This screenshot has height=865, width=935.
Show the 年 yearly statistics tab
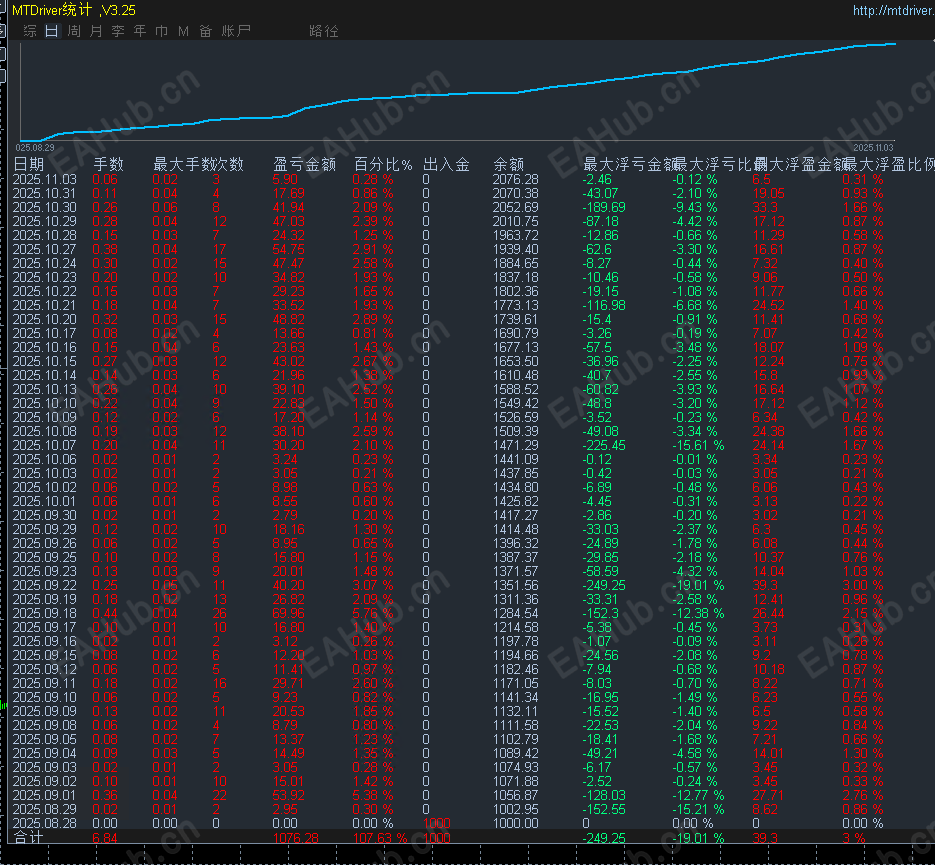coord(140,31)
